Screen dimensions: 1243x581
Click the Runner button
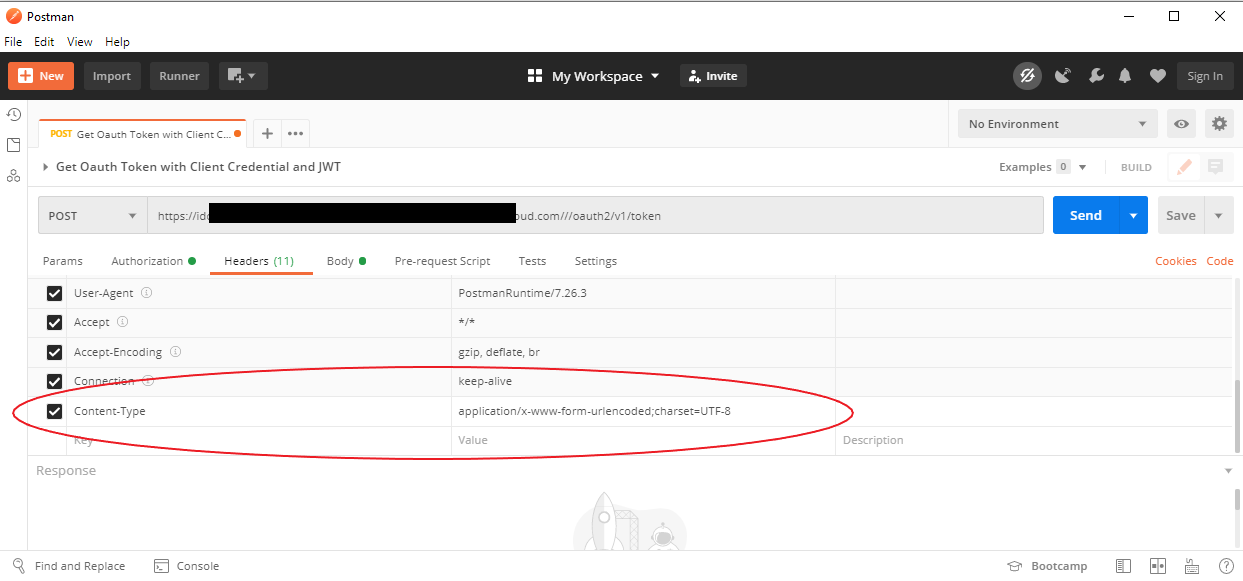tap(180, 76)
